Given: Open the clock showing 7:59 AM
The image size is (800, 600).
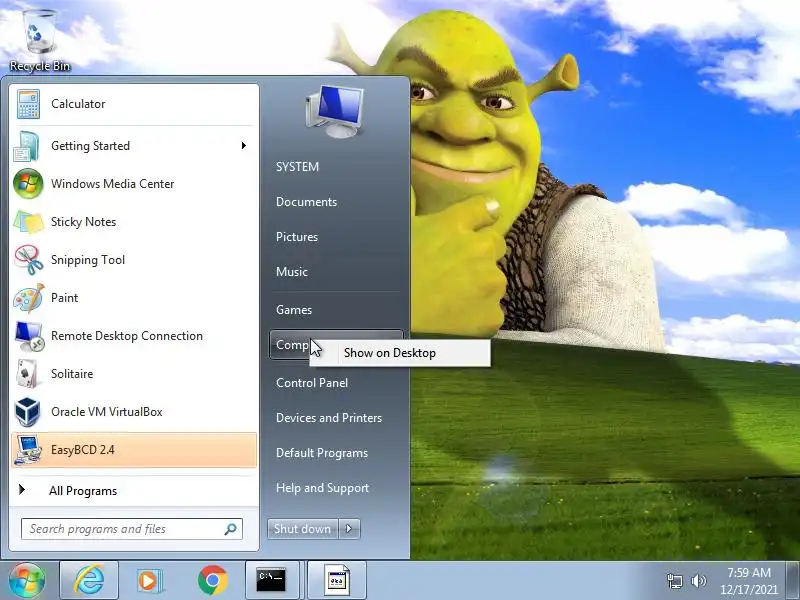Looking at the screenshot, I should [x=748, y=581].
